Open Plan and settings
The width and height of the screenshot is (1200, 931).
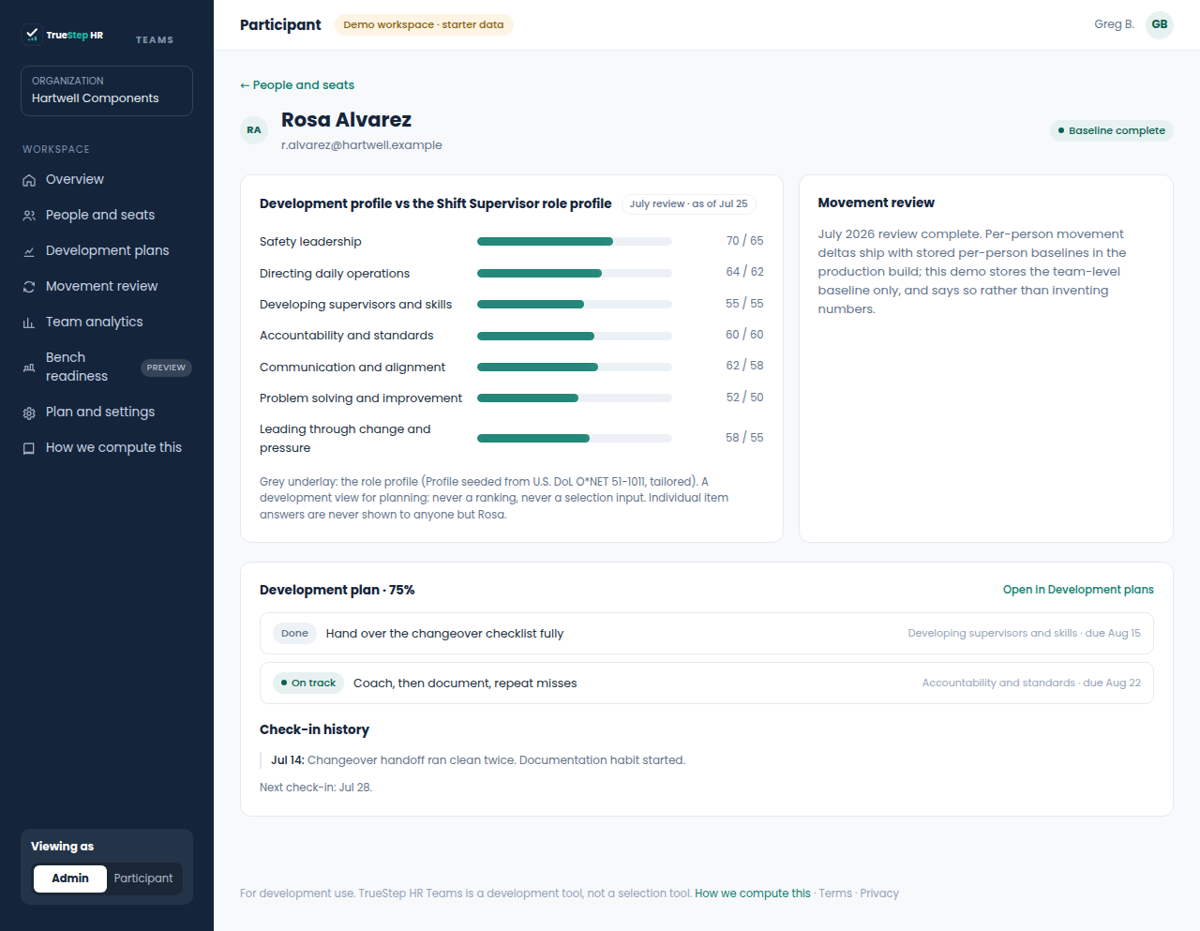[x=106, y=412]
